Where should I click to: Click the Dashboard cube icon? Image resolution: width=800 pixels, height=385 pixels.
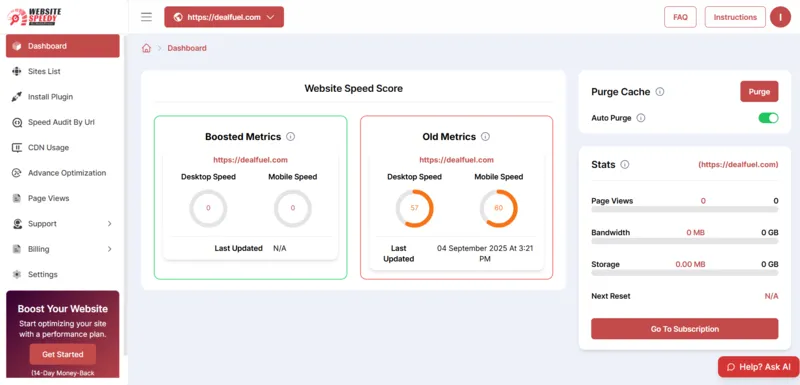point(17,46)
